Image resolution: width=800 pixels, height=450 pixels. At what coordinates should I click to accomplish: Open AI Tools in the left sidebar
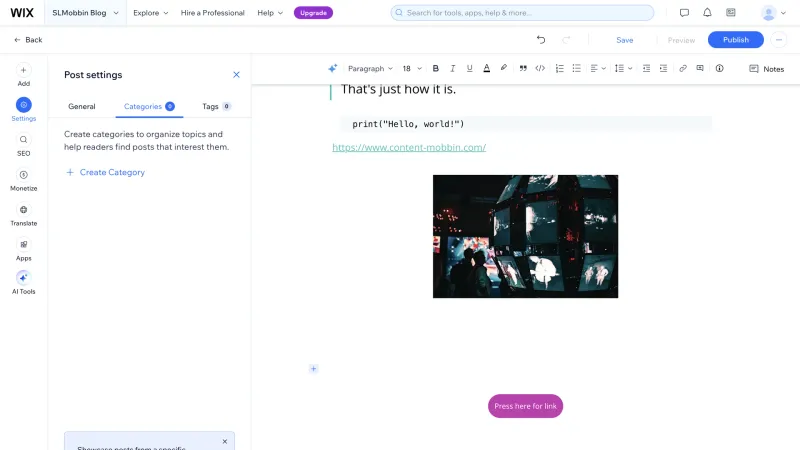pos(23,283)
